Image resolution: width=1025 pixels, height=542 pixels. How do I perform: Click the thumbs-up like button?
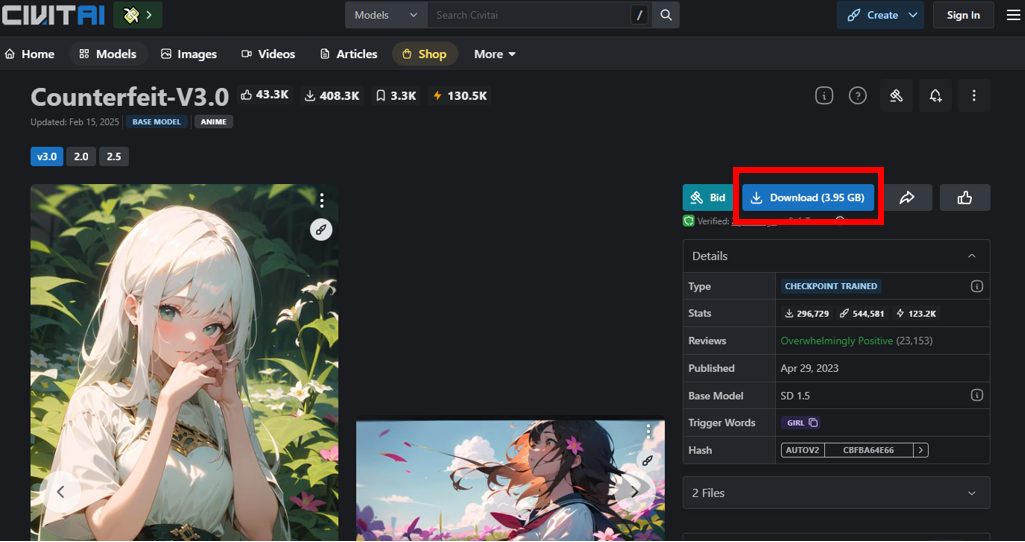tap(965, 197)
